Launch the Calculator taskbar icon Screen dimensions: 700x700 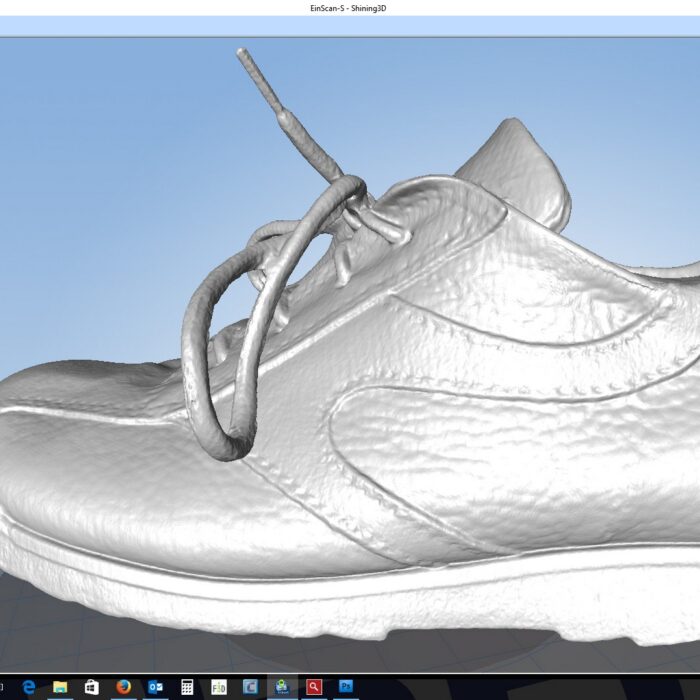(x=187, y=687)
